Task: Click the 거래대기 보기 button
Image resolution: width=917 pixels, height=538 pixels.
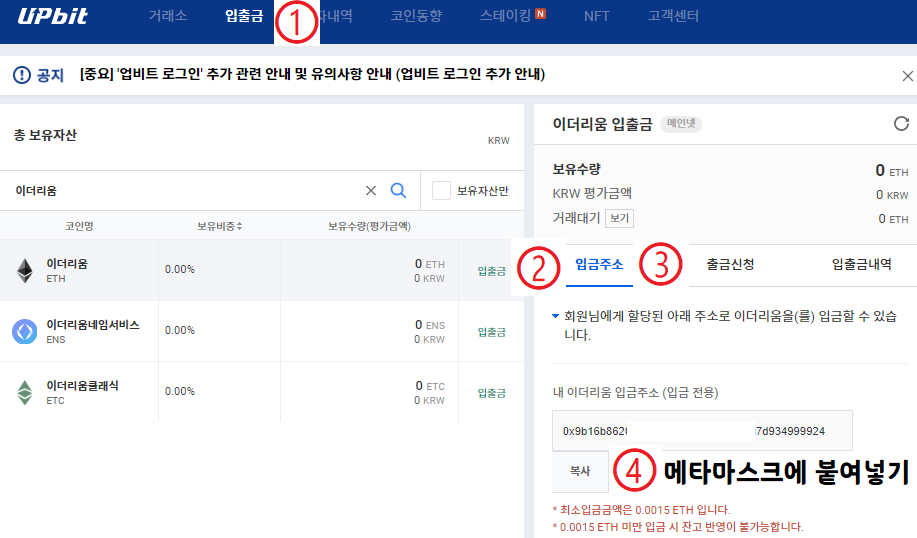Action: click(x=619, y=218)
